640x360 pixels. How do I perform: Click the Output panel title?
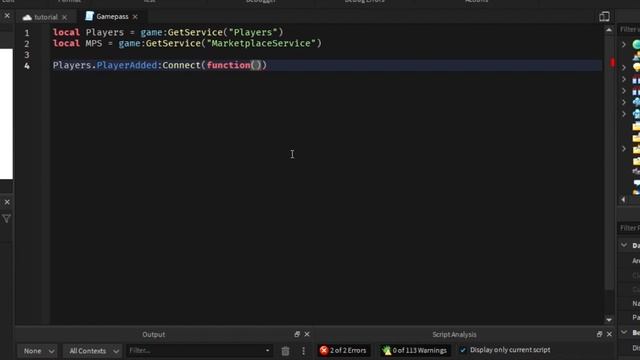[x=153, y=334]
